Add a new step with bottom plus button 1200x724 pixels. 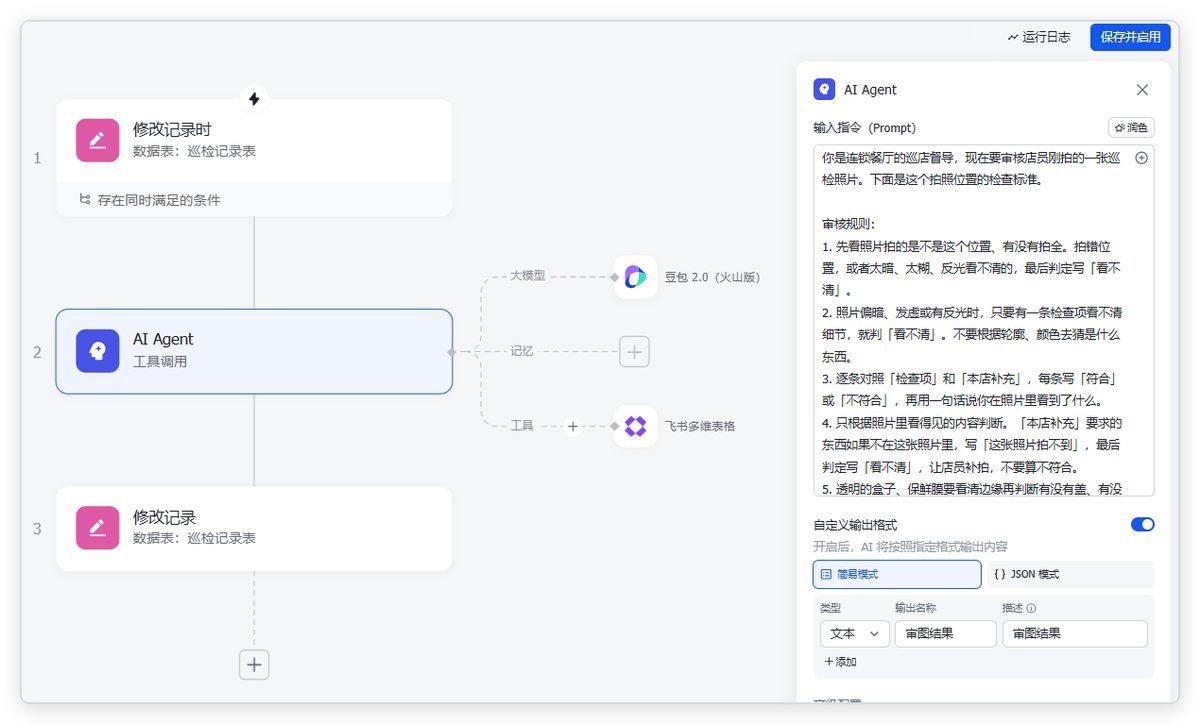[254, 664]
